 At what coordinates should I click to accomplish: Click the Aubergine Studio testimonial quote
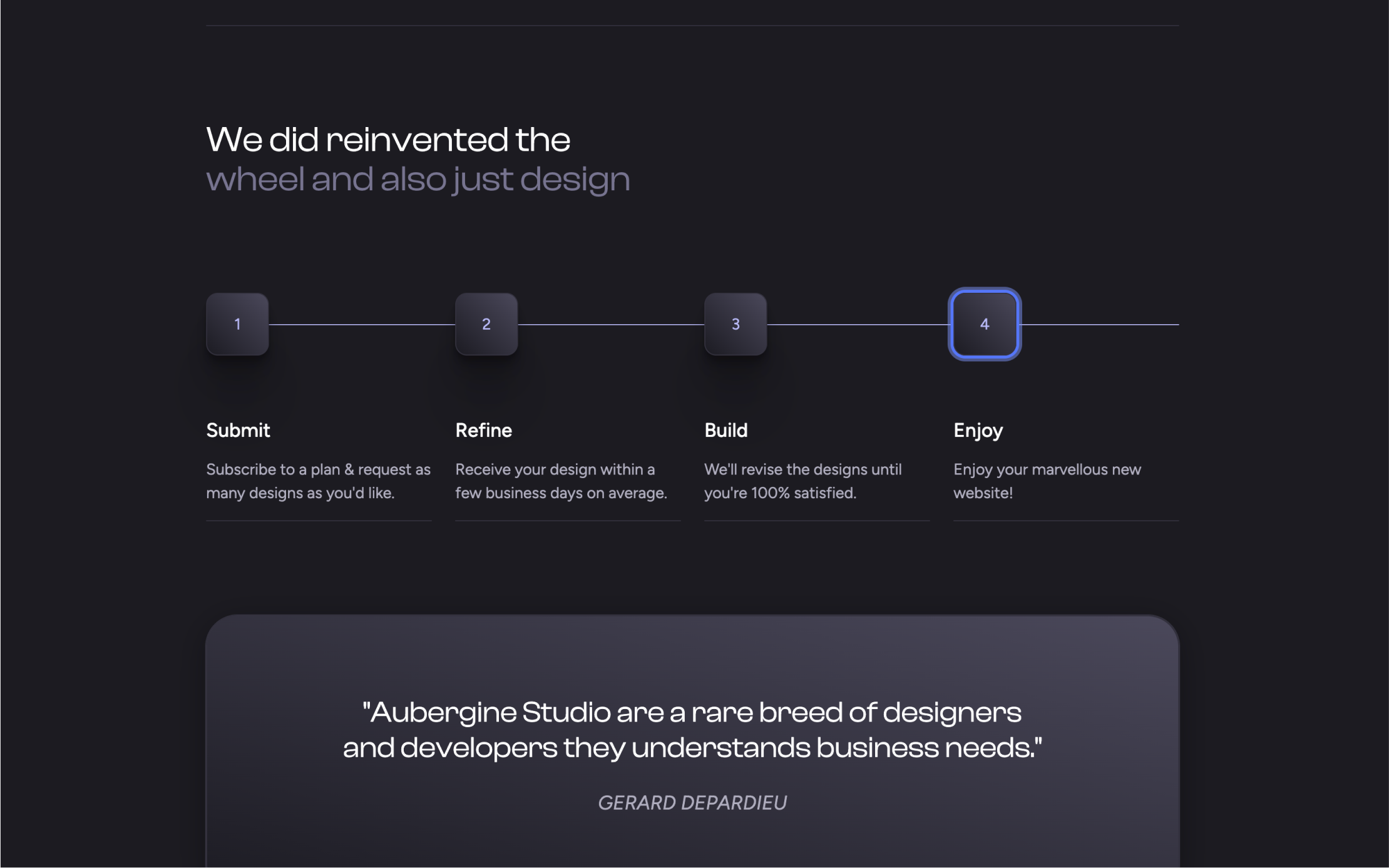point(692,730)
